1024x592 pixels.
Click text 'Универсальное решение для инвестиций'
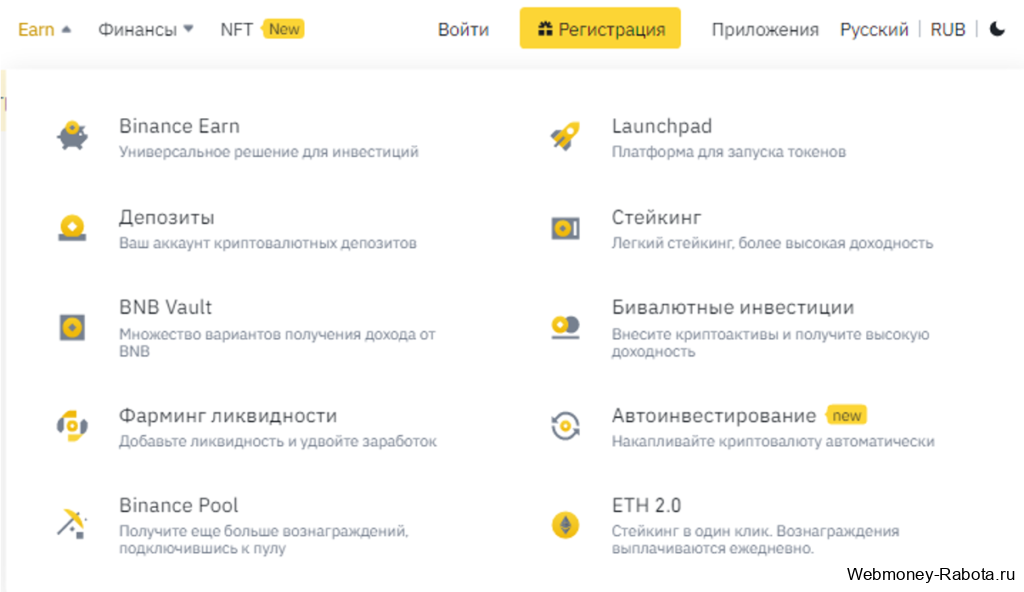(268, 152)
